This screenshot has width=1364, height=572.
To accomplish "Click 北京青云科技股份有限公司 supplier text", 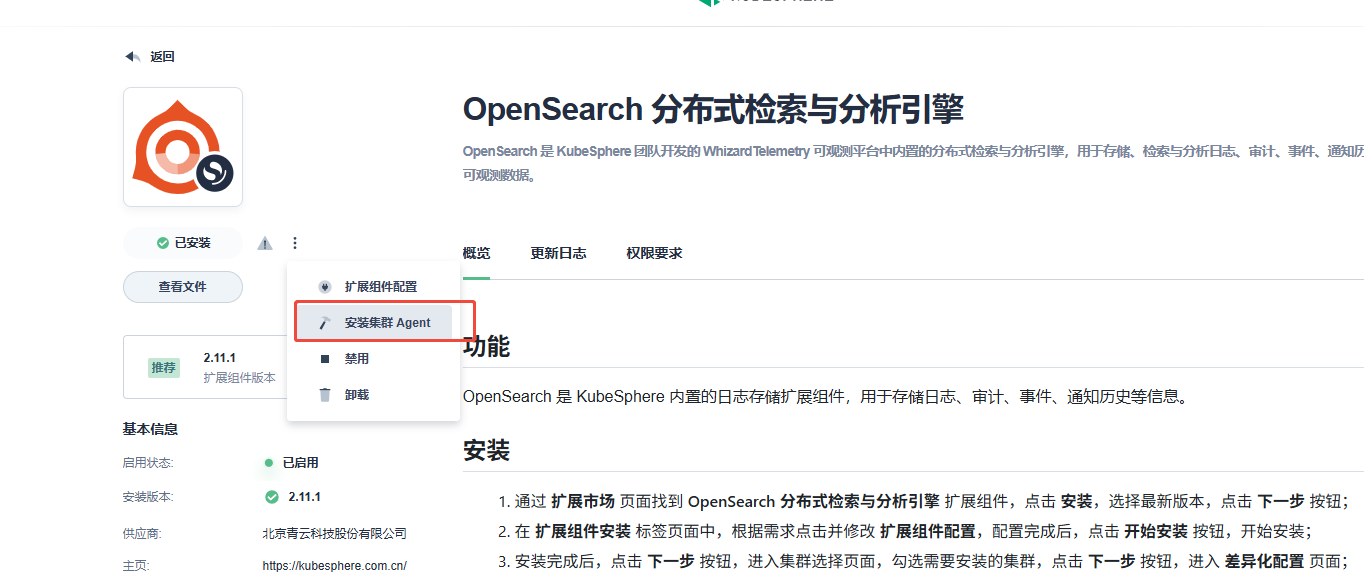I will (x=335, y=533).
